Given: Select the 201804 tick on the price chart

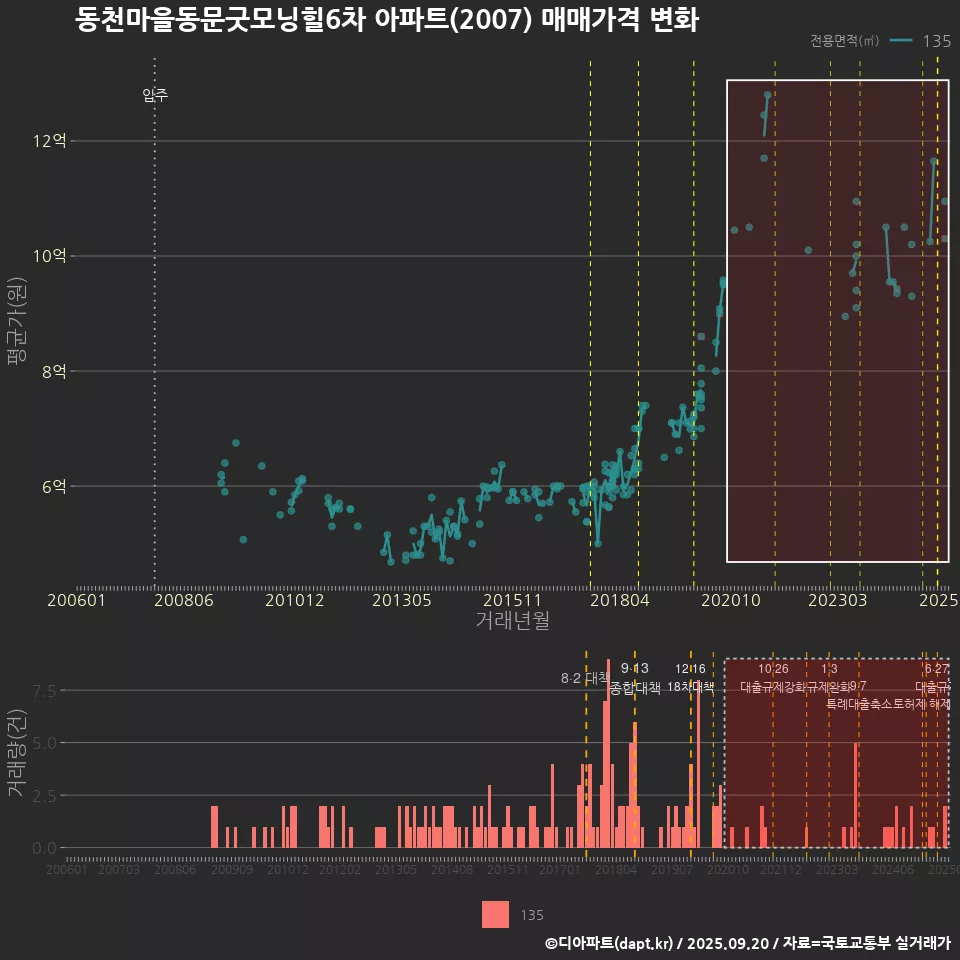Looking at the screenshot, I should [x=618, y=600].
